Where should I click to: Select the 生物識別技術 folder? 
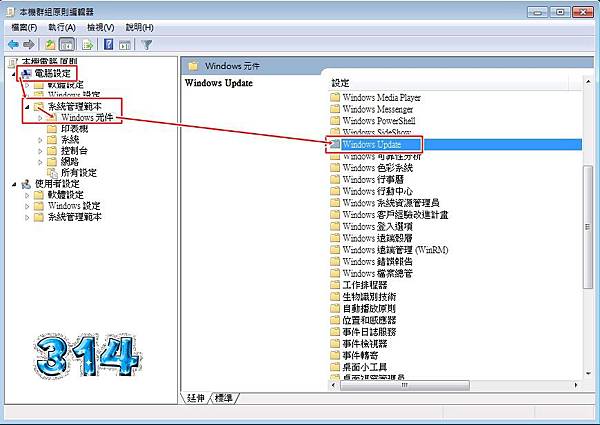(x=369, y=296)
